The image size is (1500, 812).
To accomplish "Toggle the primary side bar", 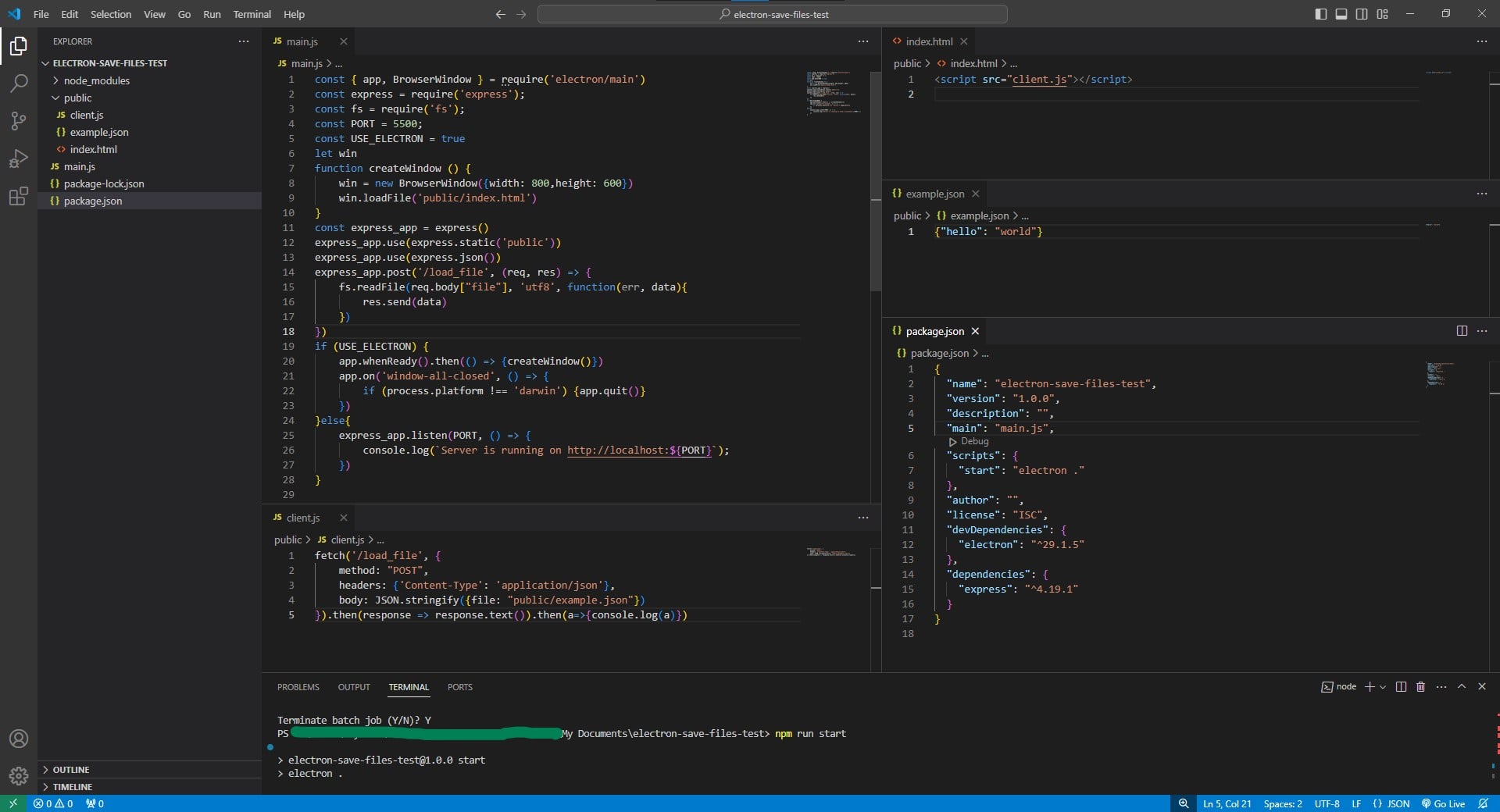I will [x=1321, y=14].
